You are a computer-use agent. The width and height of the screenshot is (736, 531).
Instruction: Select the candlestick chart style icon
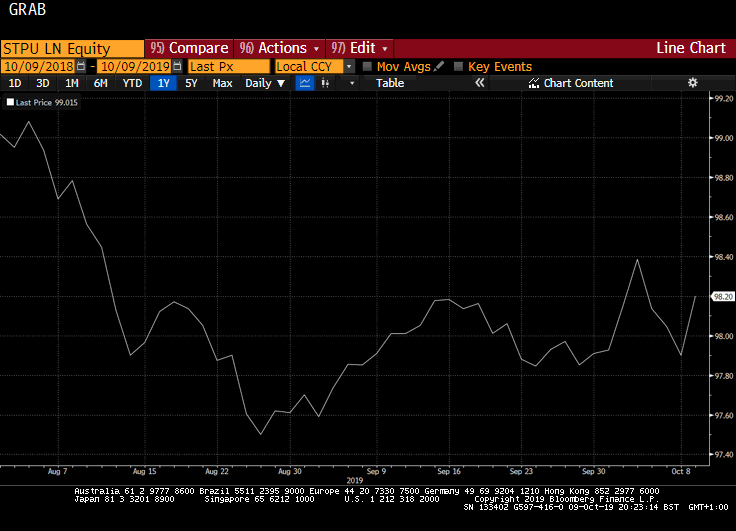coord(325,83)
